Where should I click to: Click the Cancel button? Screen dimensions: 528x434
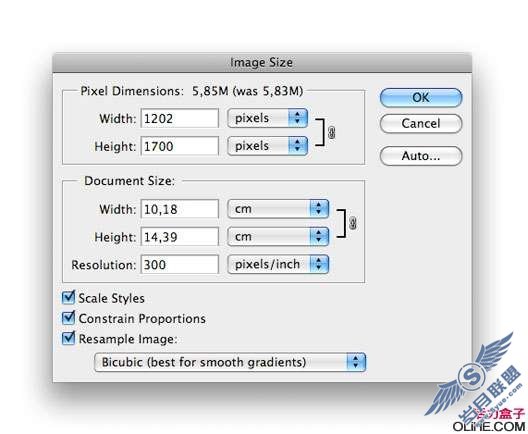click(421, 124)
